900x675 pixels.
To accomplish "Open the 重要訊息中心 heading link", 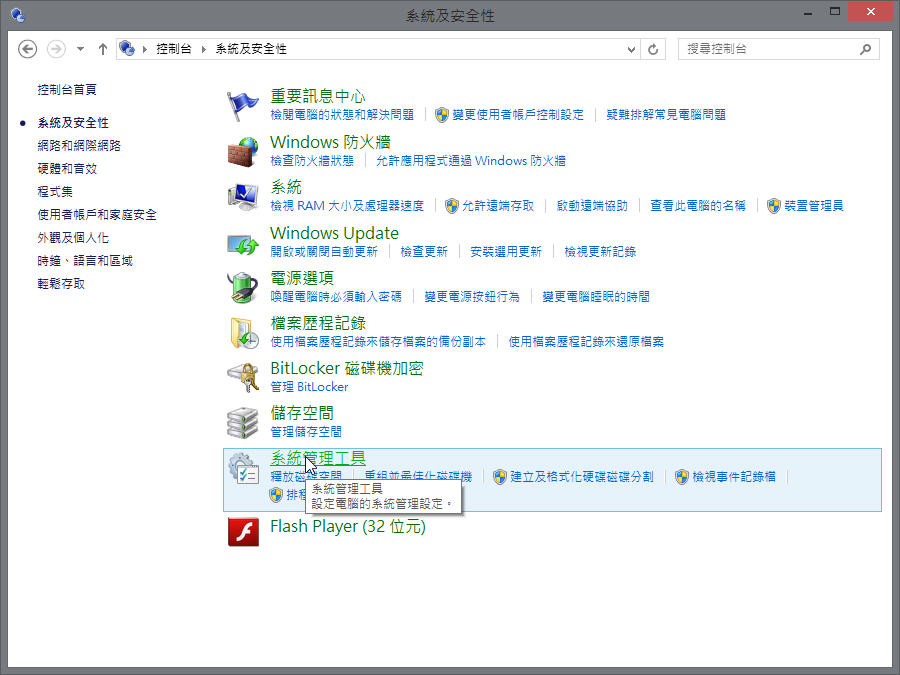I will tap(318, 96).
